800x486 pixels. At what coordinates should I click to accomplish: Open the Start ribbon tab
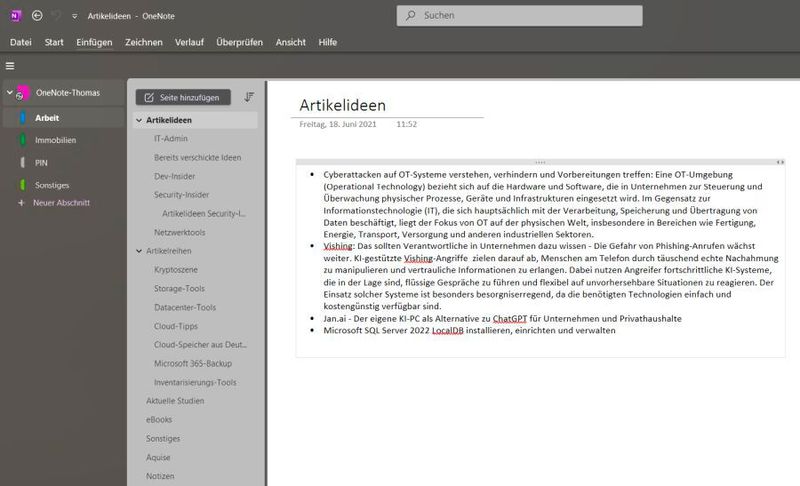pyautogui.click(x=54, y=42)
